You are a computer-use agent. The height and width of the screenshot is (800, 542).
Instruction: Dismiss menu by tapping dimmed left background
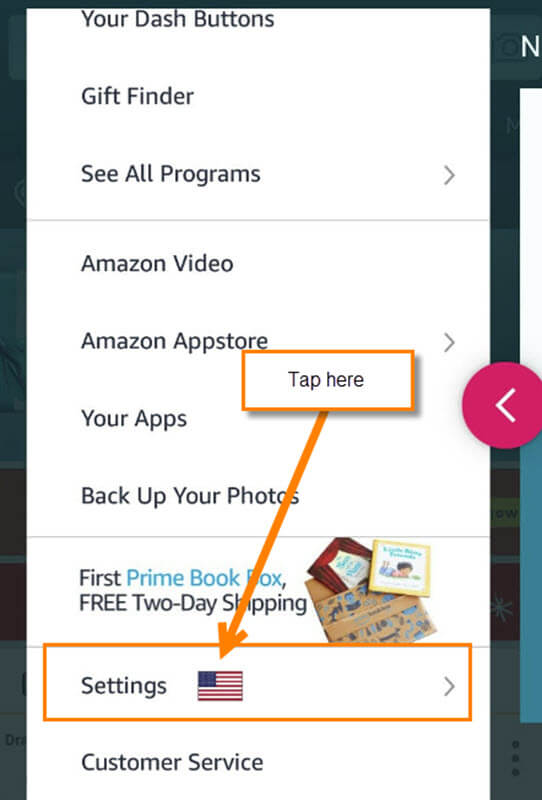point(13,408)
